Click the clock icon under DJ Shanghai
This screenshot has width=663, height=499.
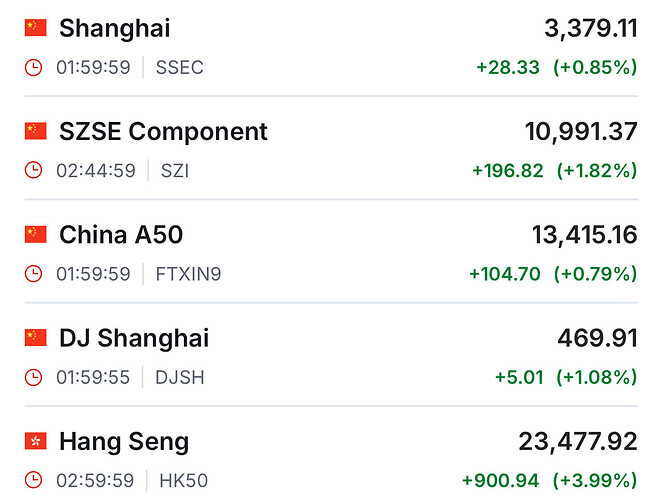tap(35, 378)
